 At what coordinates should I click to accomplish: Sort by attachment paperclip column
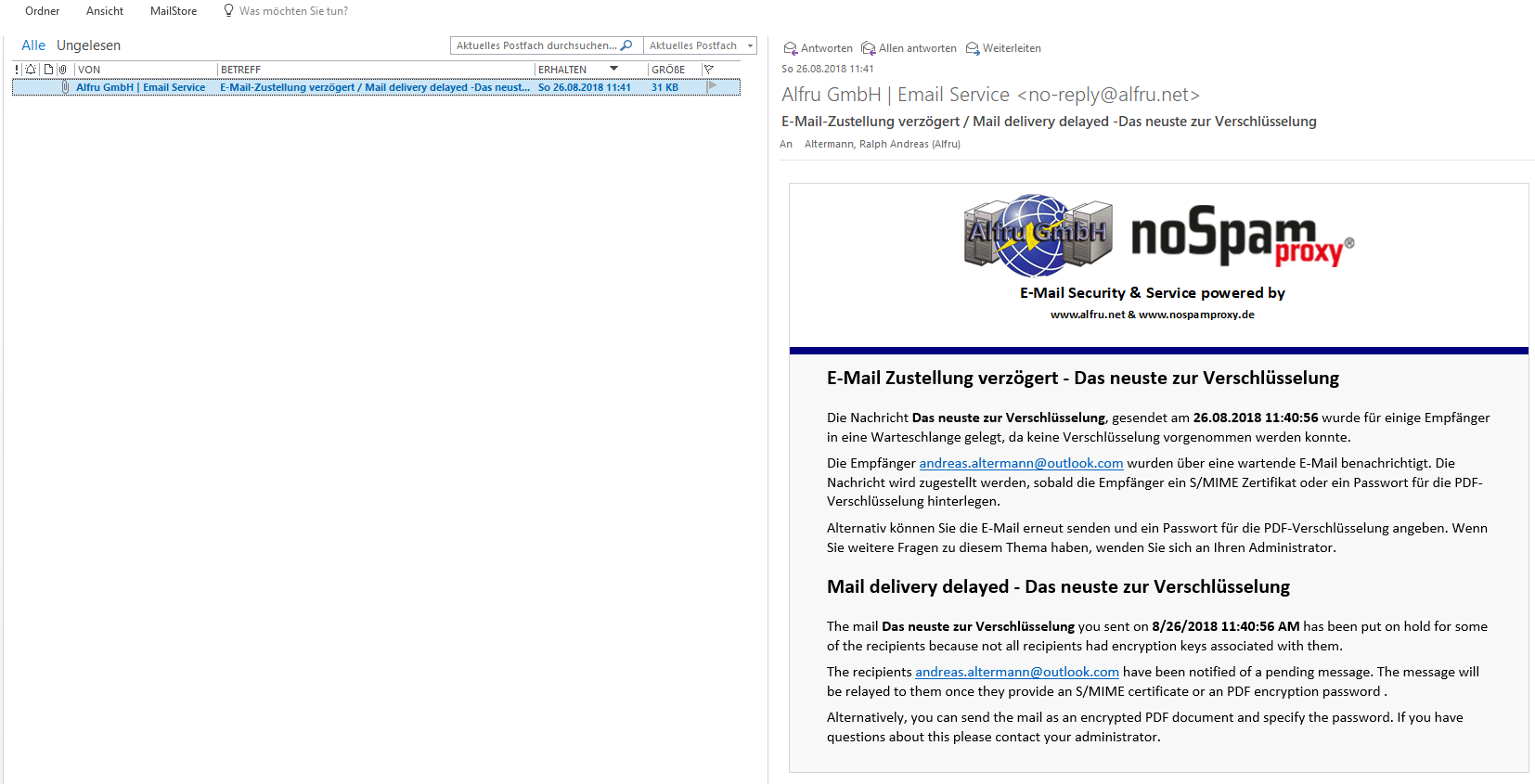62,70
